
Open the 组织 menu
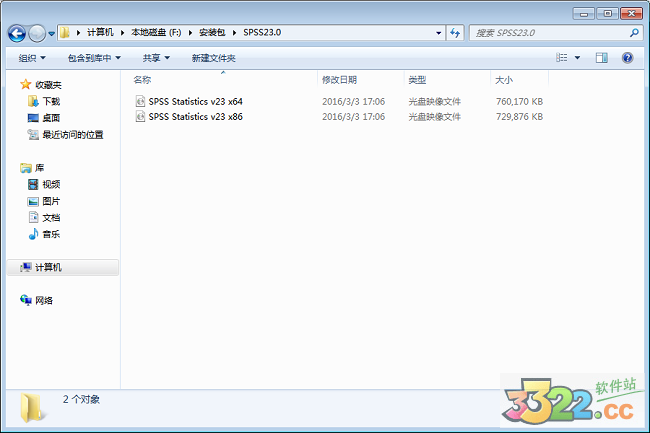tap(32, 58)
